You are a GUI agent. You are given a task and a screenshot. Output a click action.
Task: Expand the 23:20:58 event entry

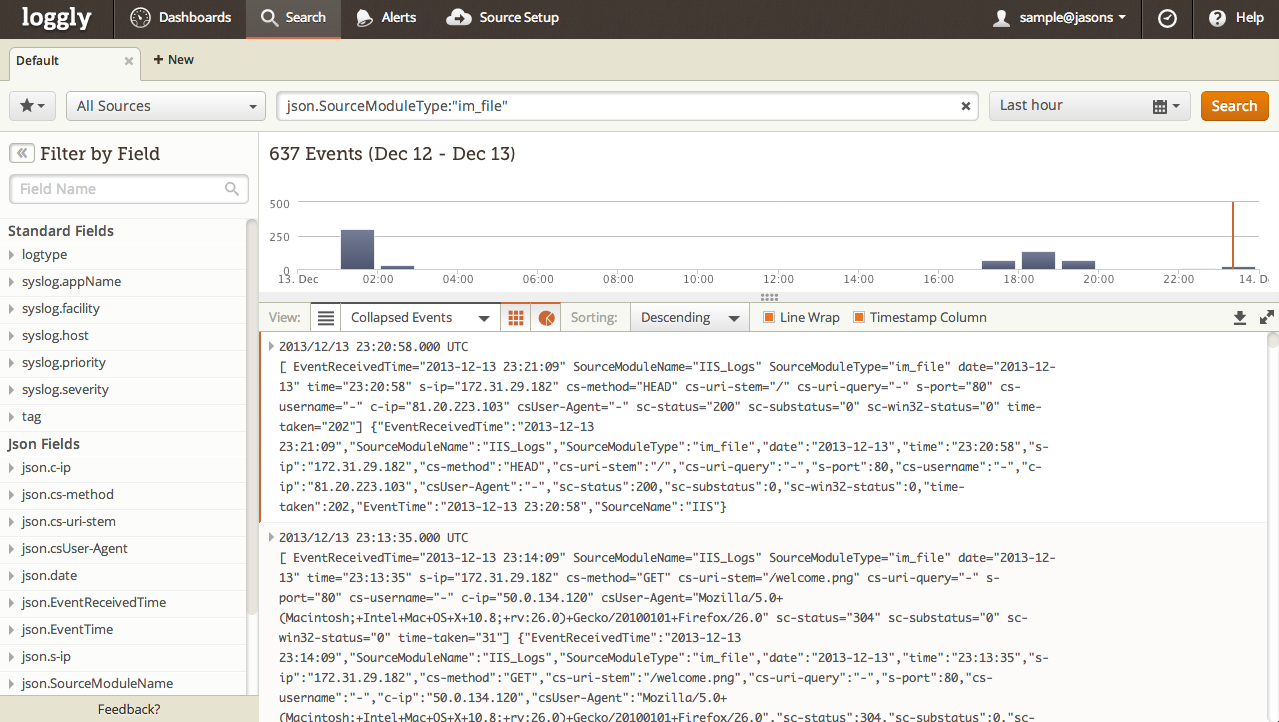(x=271, y=345)
